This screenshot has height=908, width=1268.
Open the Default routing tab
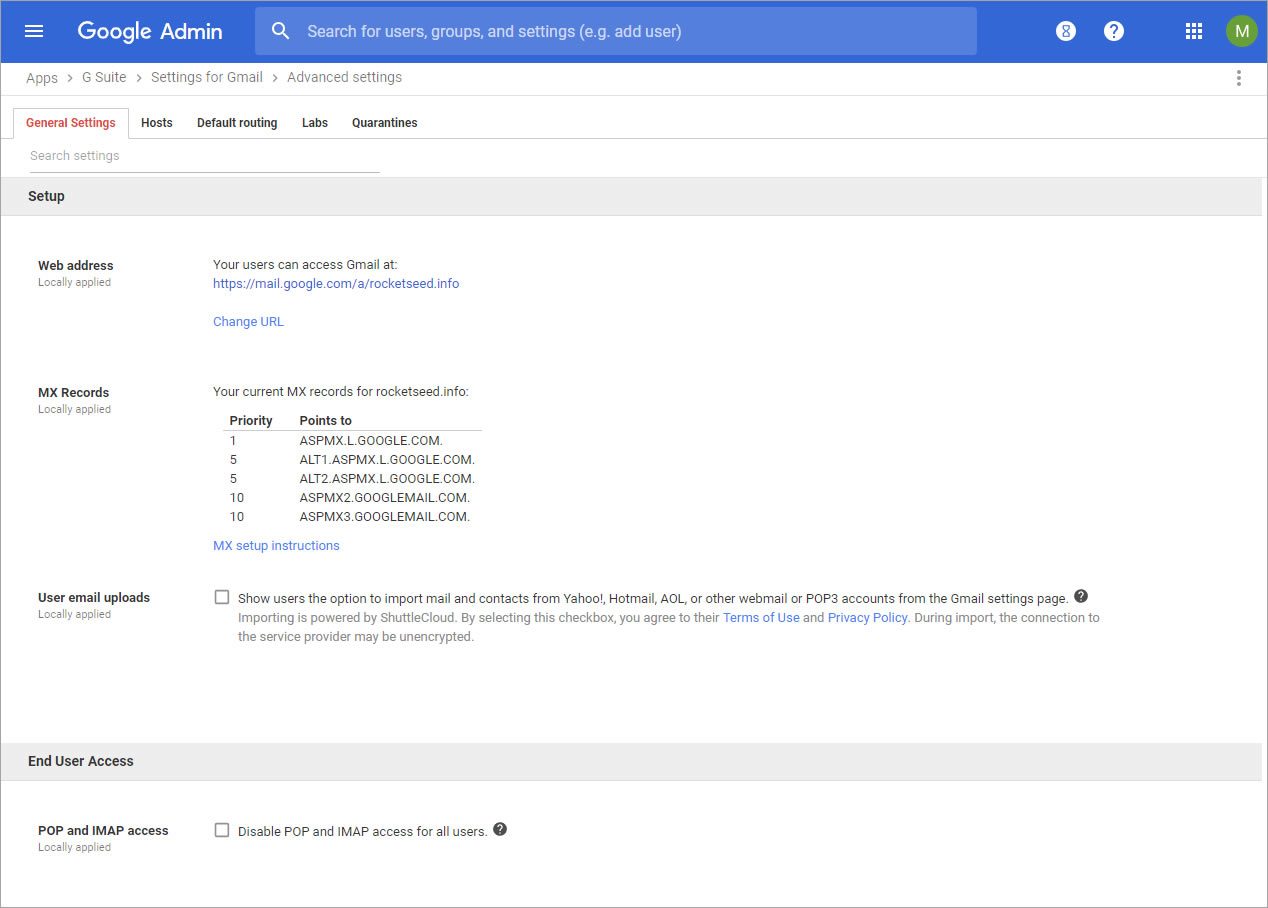tap(237, 123)
